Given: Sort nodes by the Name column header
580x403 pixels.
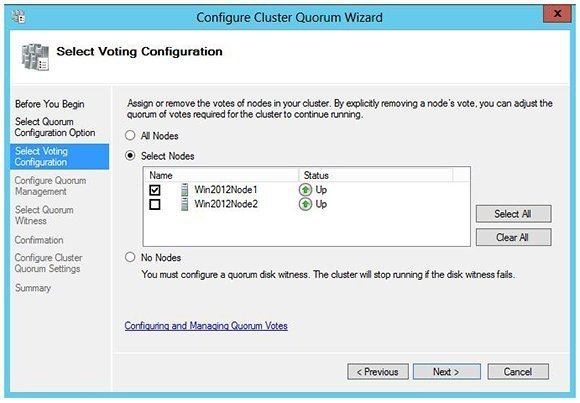Looking at the screenshot, I should coord(221,175).
